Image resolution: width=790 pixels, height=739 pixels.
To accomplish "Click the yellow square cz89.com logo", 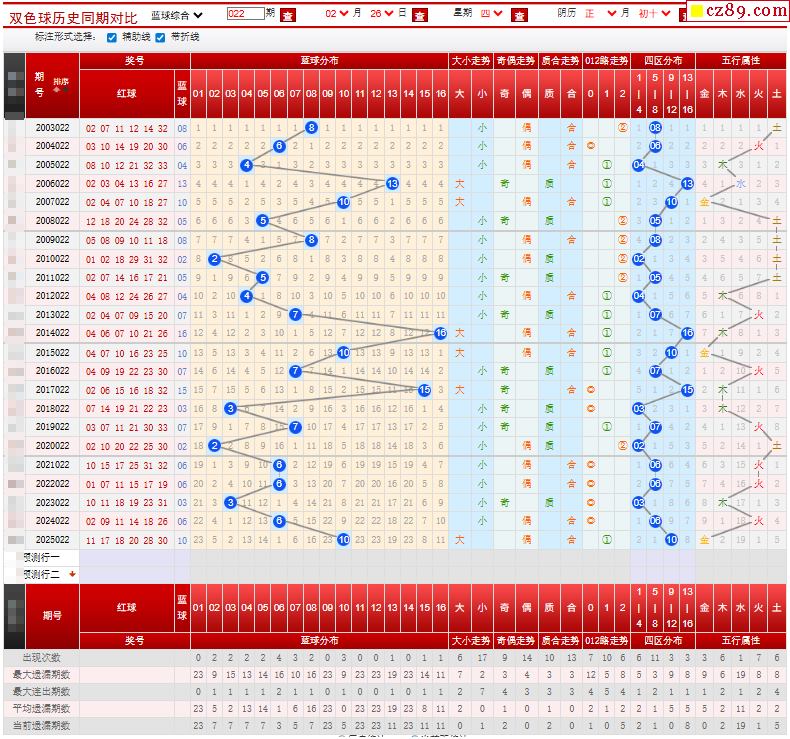I will 700,12.
